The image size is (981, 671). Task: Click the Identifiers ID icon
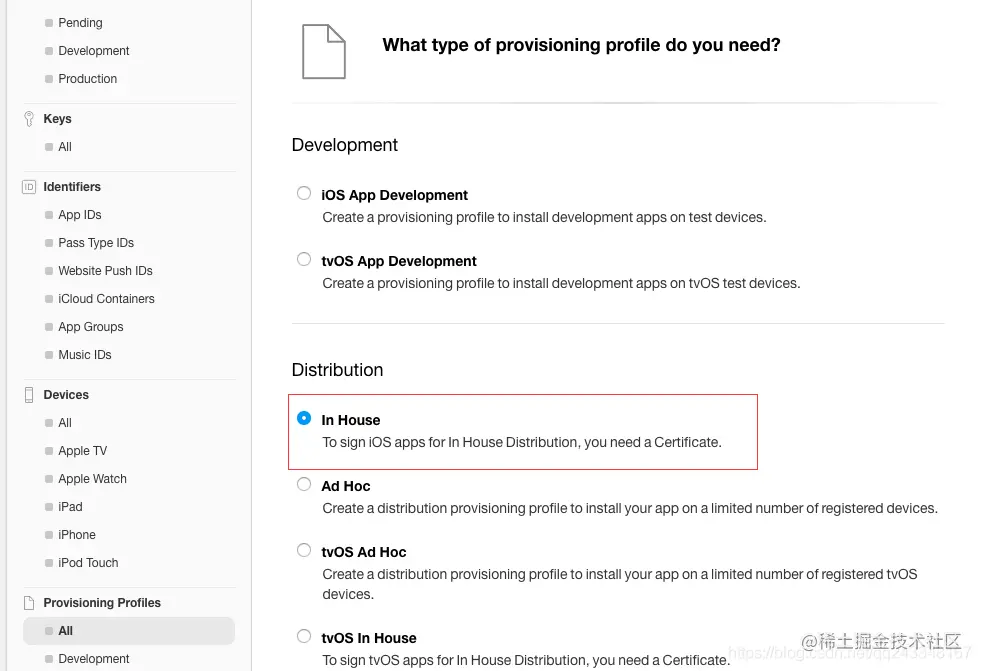tap(29, 187)
